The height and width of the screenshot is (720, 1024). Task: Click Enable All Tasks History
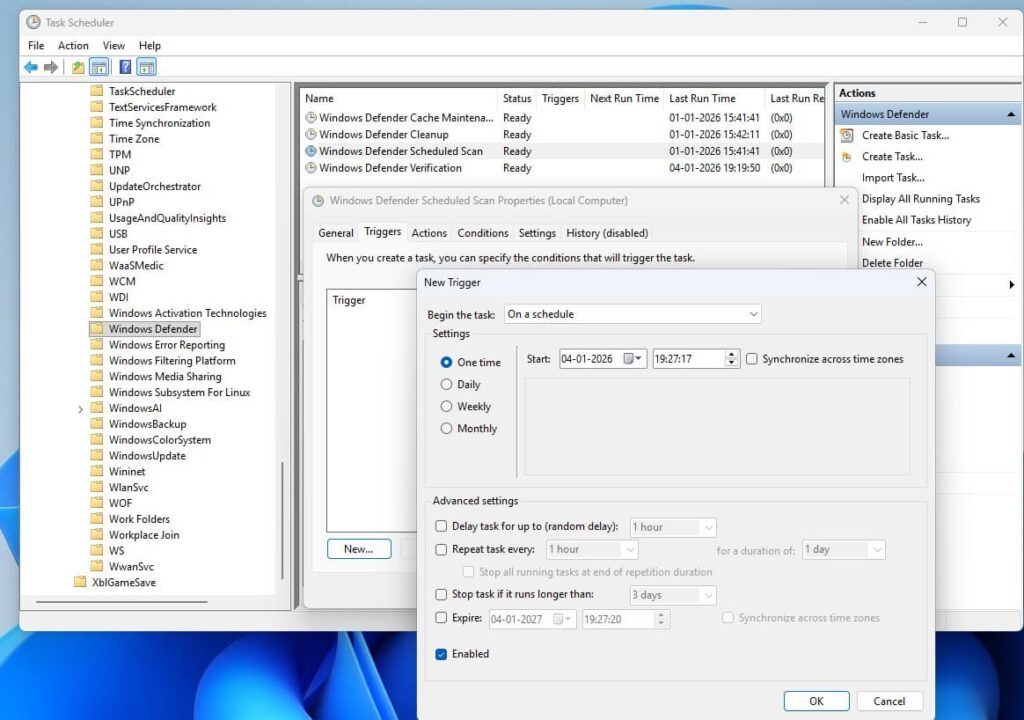click(x=916, y=220)
